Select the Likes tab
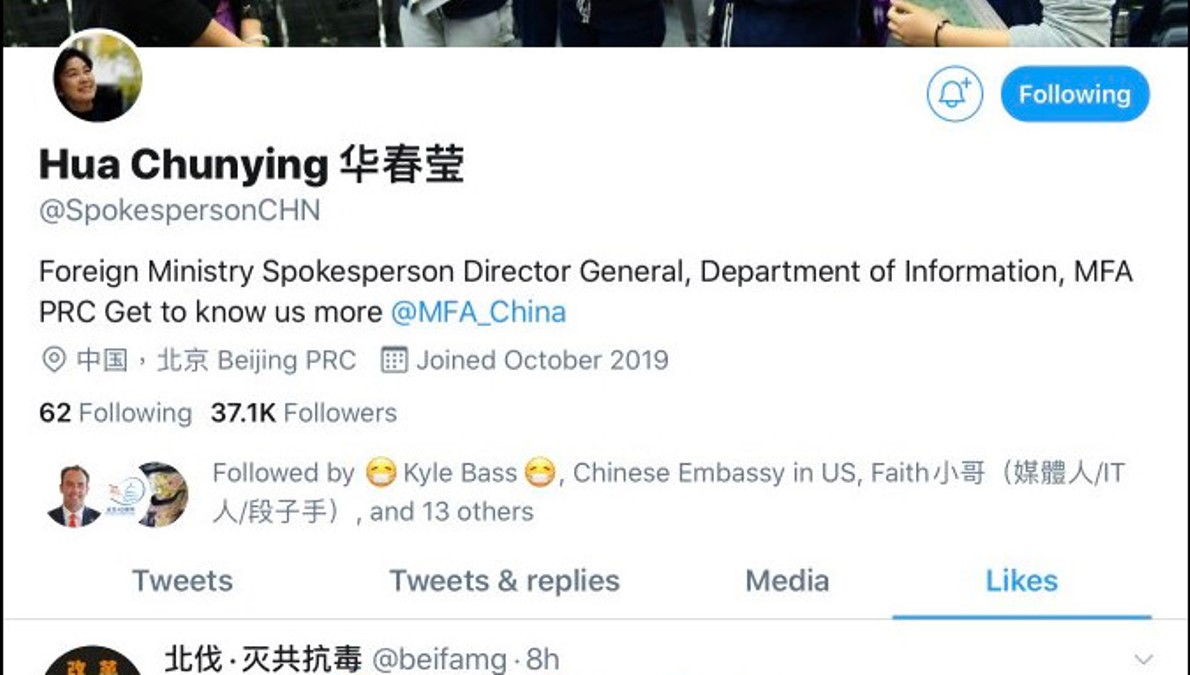Screen dimensions: 1190x675 point(1022,581)
